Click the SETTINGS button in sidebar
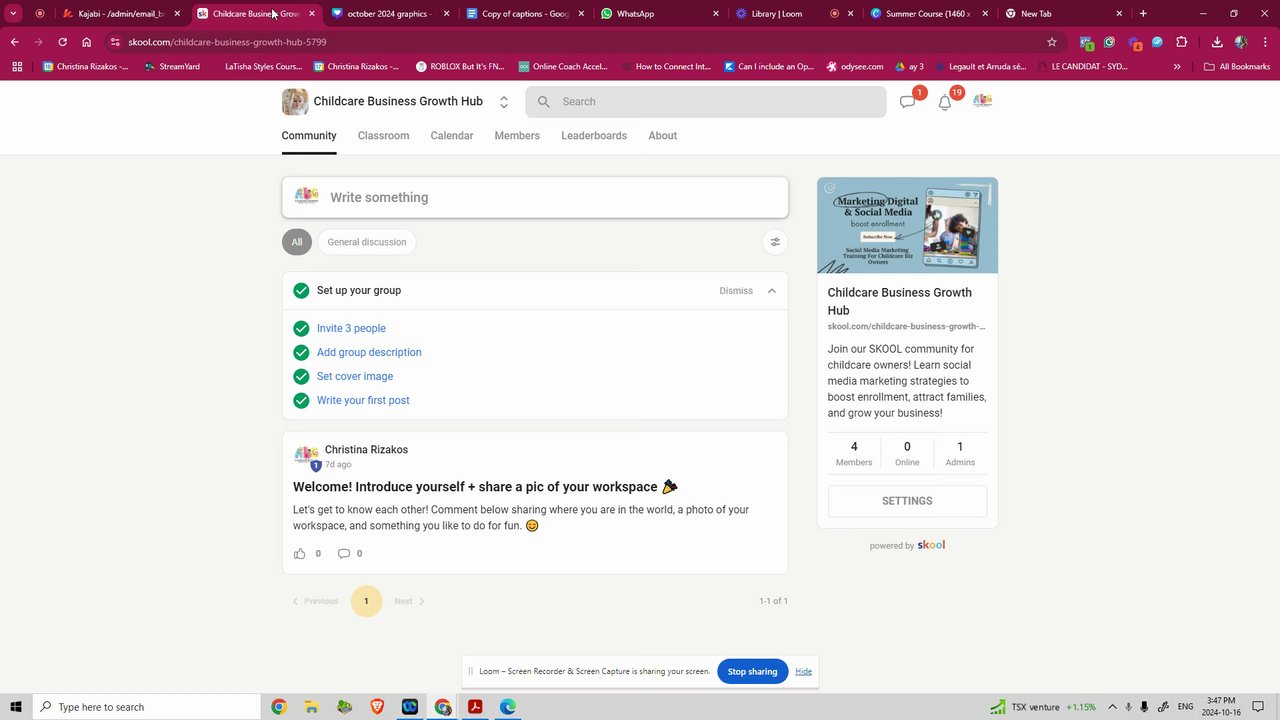The image size is (1280, 720). [907, 501]
